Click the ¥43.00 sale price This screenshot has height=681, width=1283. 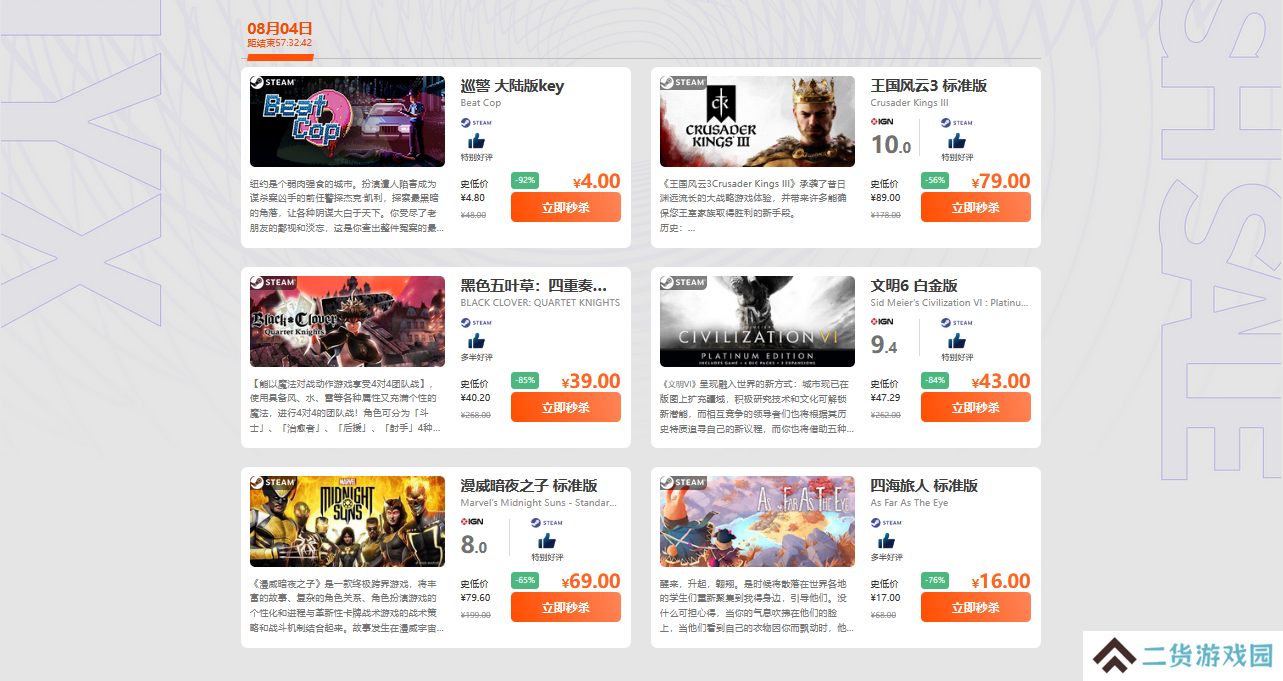tap(1001, 381)
